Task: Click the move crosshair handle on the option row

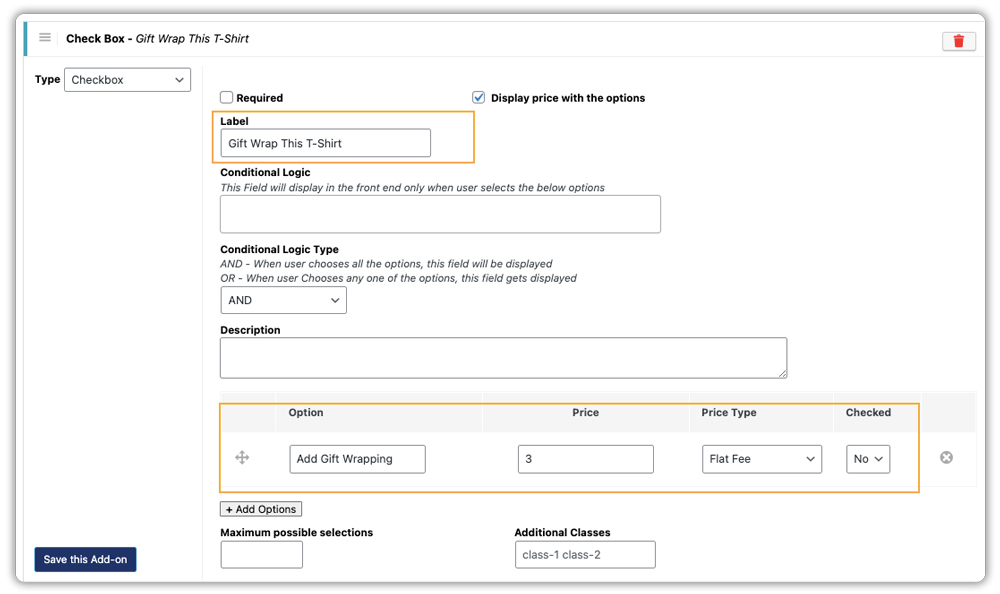Action: 241,458
